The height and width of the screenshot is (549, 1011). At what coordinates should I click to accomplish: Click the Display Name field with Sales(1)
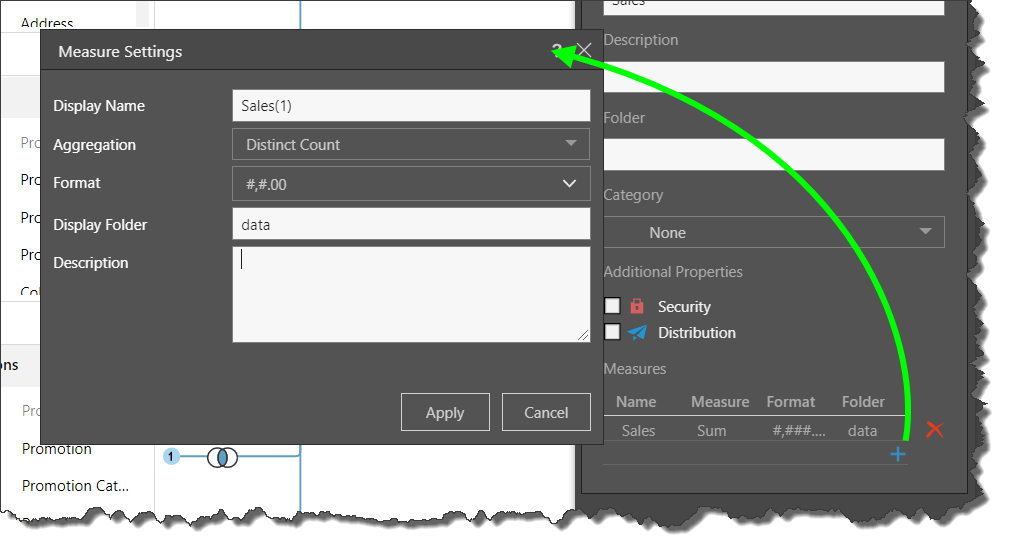click(410, 106)
